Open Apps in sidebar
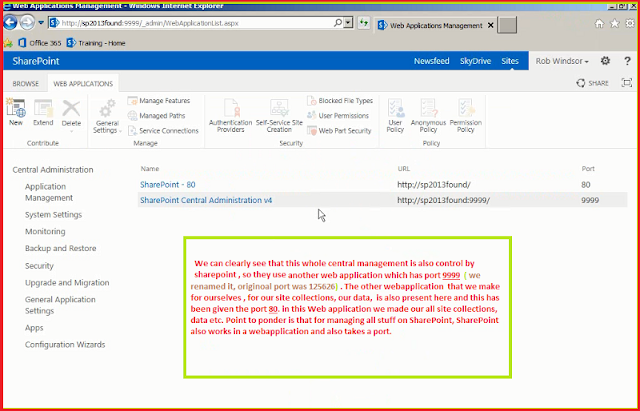640x411 pixels. [34, 328]
